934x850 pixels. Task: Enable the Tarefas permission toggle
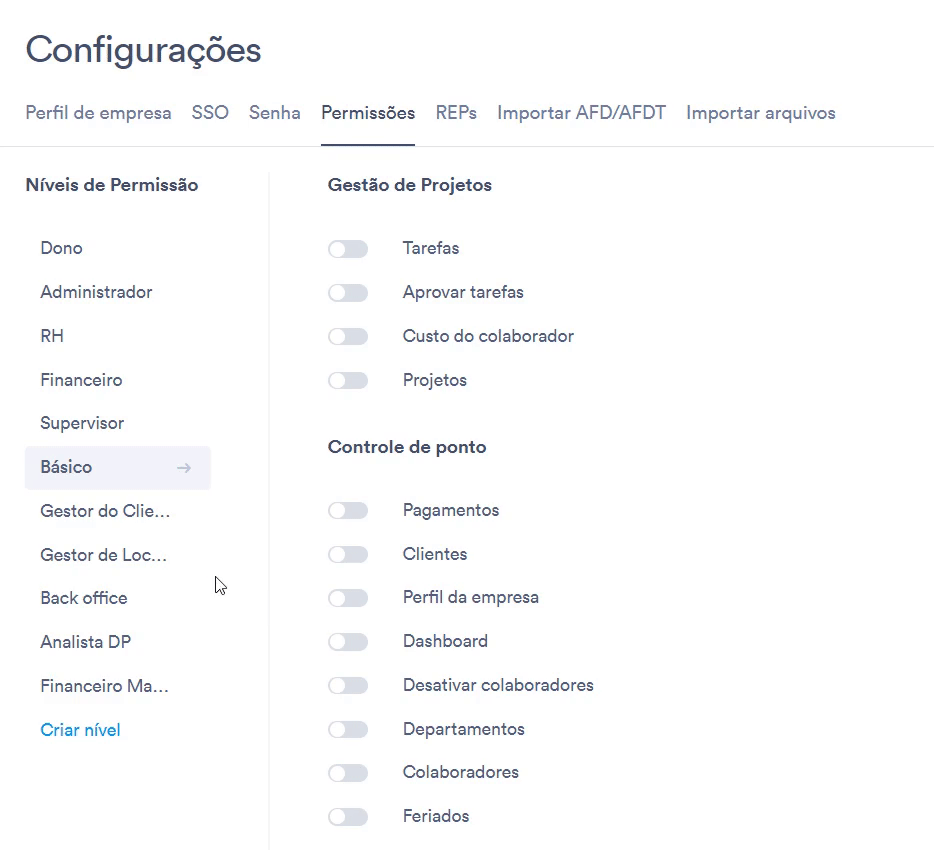point(348,249)
